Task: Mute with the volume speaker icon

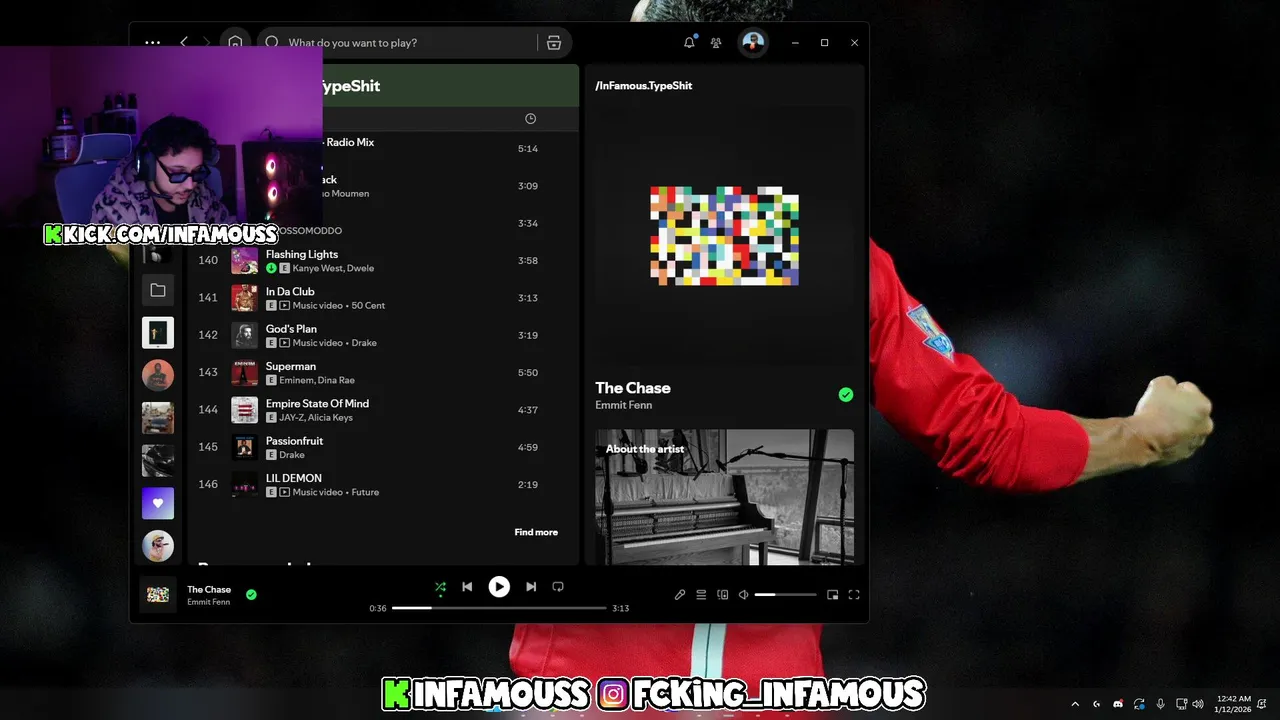Action: tap(743, 595)
